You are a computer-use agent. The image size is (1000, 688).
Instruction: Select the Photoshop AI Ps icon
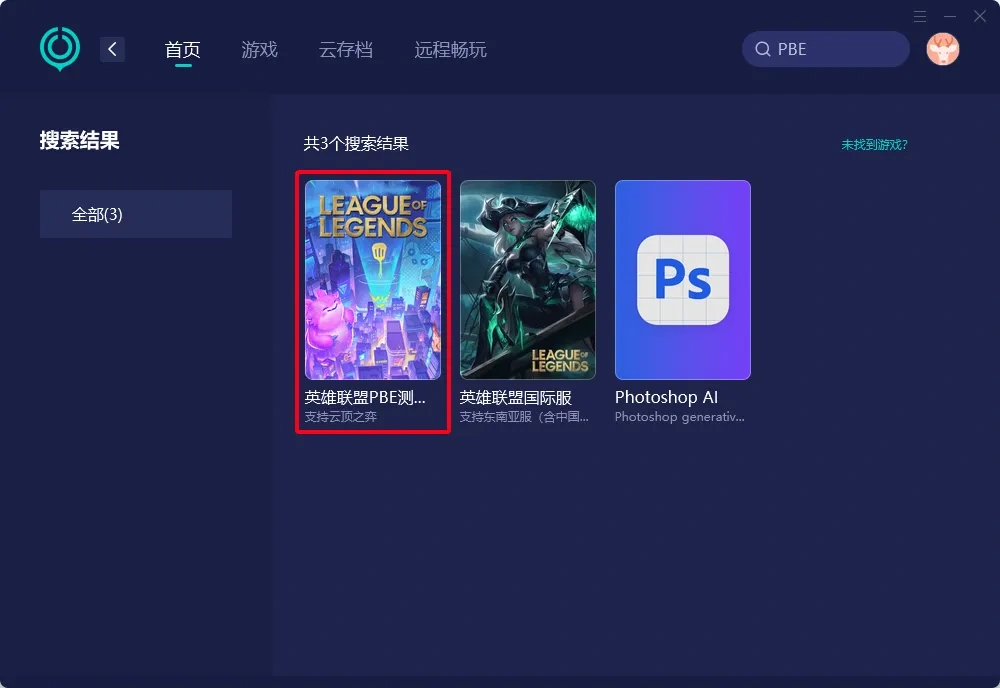pos(682,280)
